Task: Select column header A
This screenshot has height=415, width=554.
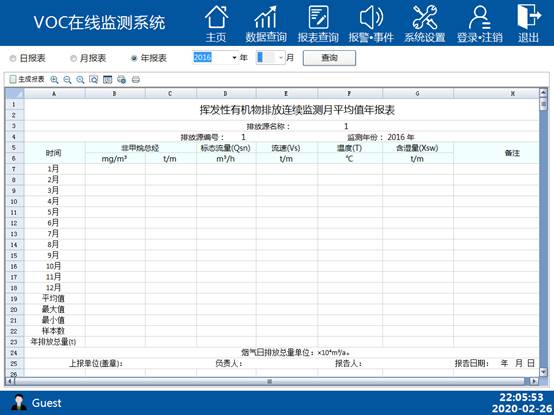Action: 54,94
